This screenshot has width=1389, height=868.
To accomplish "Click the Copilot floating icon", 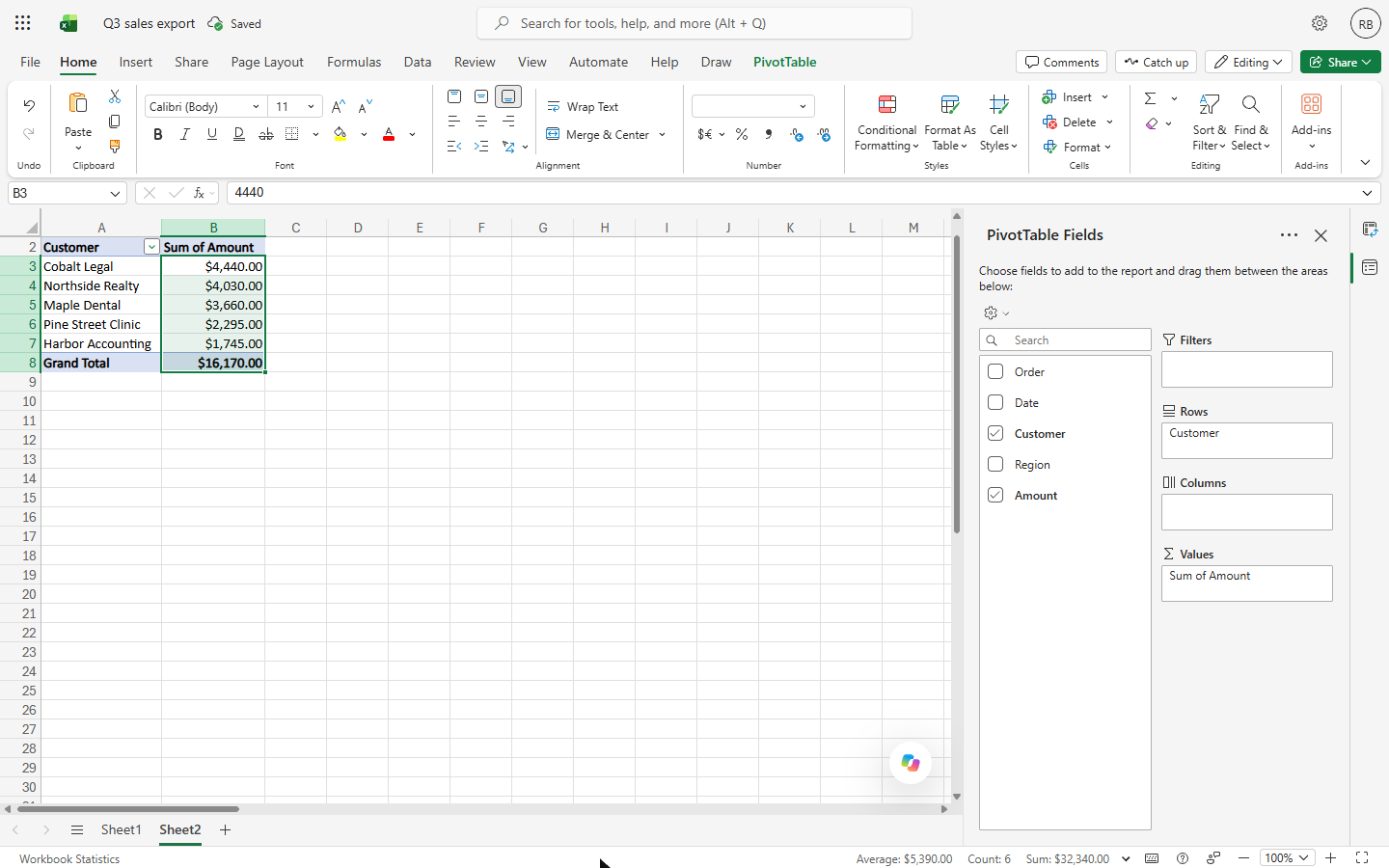I will [910, 763].
